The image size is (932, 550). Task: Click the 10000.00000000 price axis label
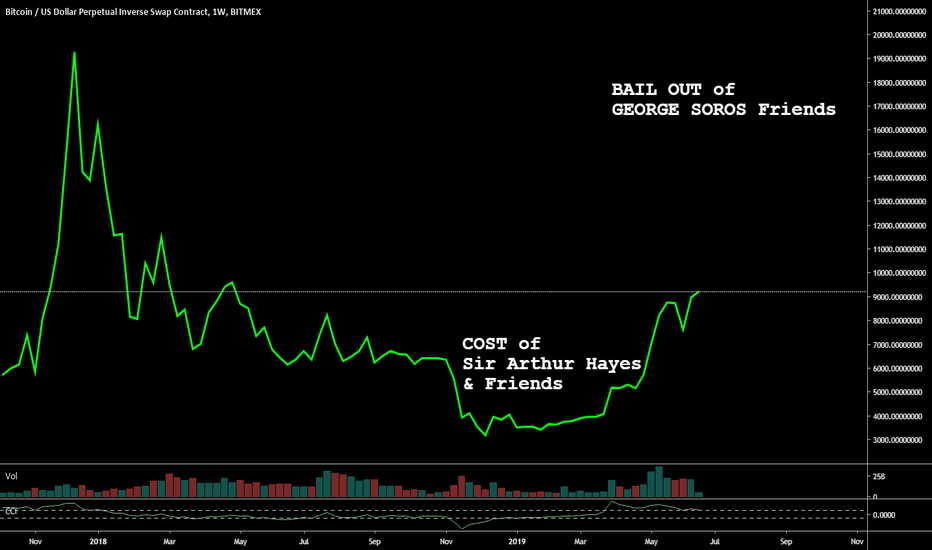tap(899, 274)
